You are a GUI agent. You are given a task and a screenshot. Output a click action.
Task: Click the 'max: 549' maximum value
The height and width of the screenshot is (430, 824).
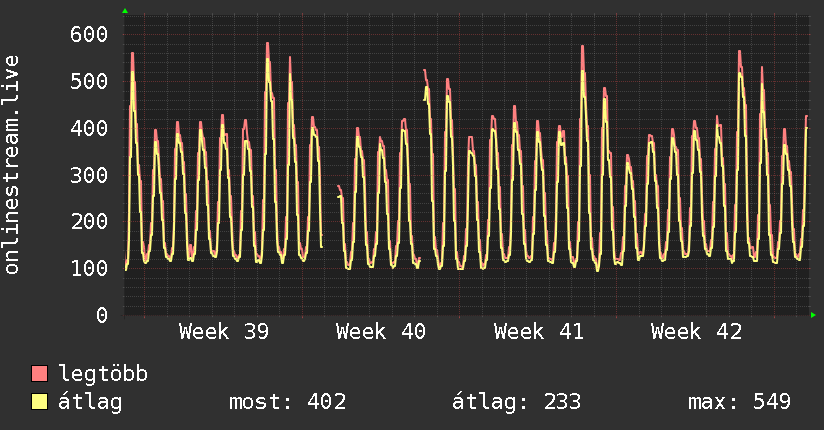click(739, 402)
